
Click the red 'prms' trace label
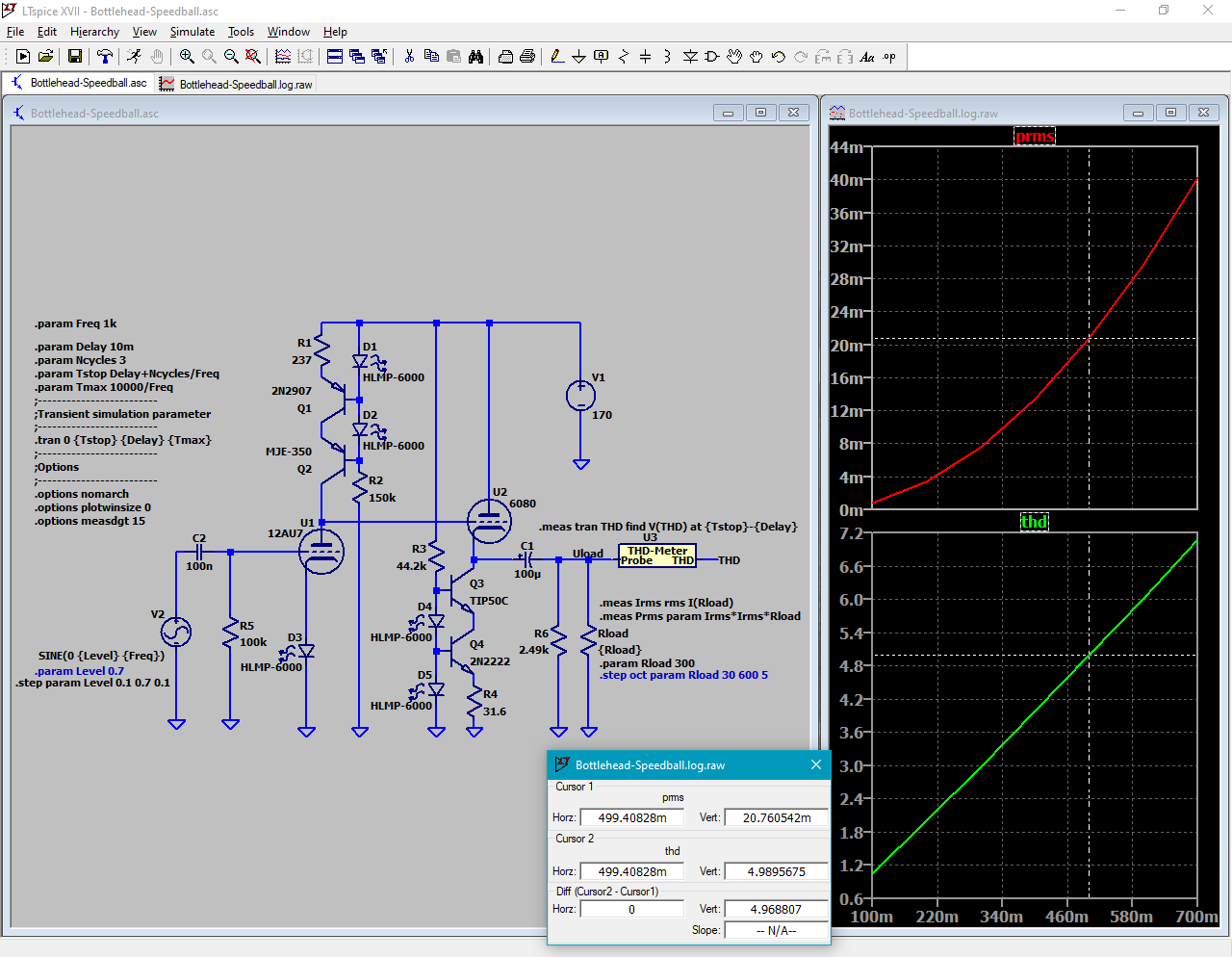click(x=1035, y=137)
